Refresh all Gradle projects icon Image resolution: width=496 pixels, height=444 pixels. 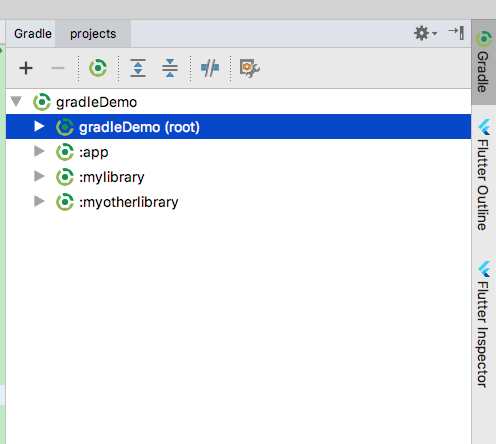[x=98, y=68]
